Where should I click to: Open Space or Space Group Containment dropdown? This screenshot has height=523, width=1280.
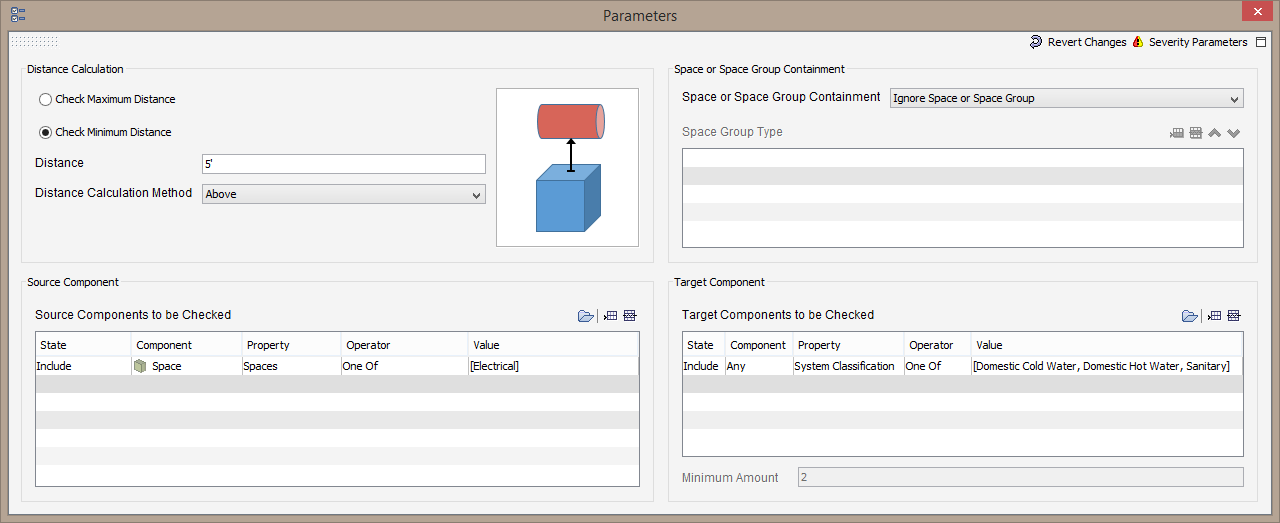1067,98
